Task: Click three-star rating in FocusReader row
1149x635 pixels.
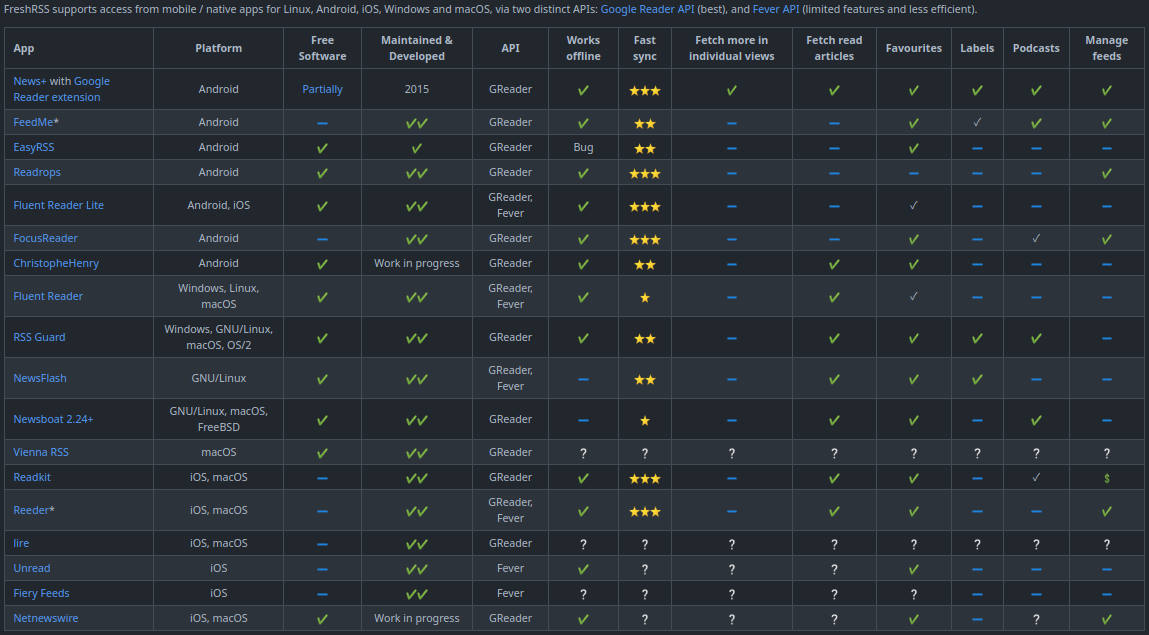Action: pos(645,239)
